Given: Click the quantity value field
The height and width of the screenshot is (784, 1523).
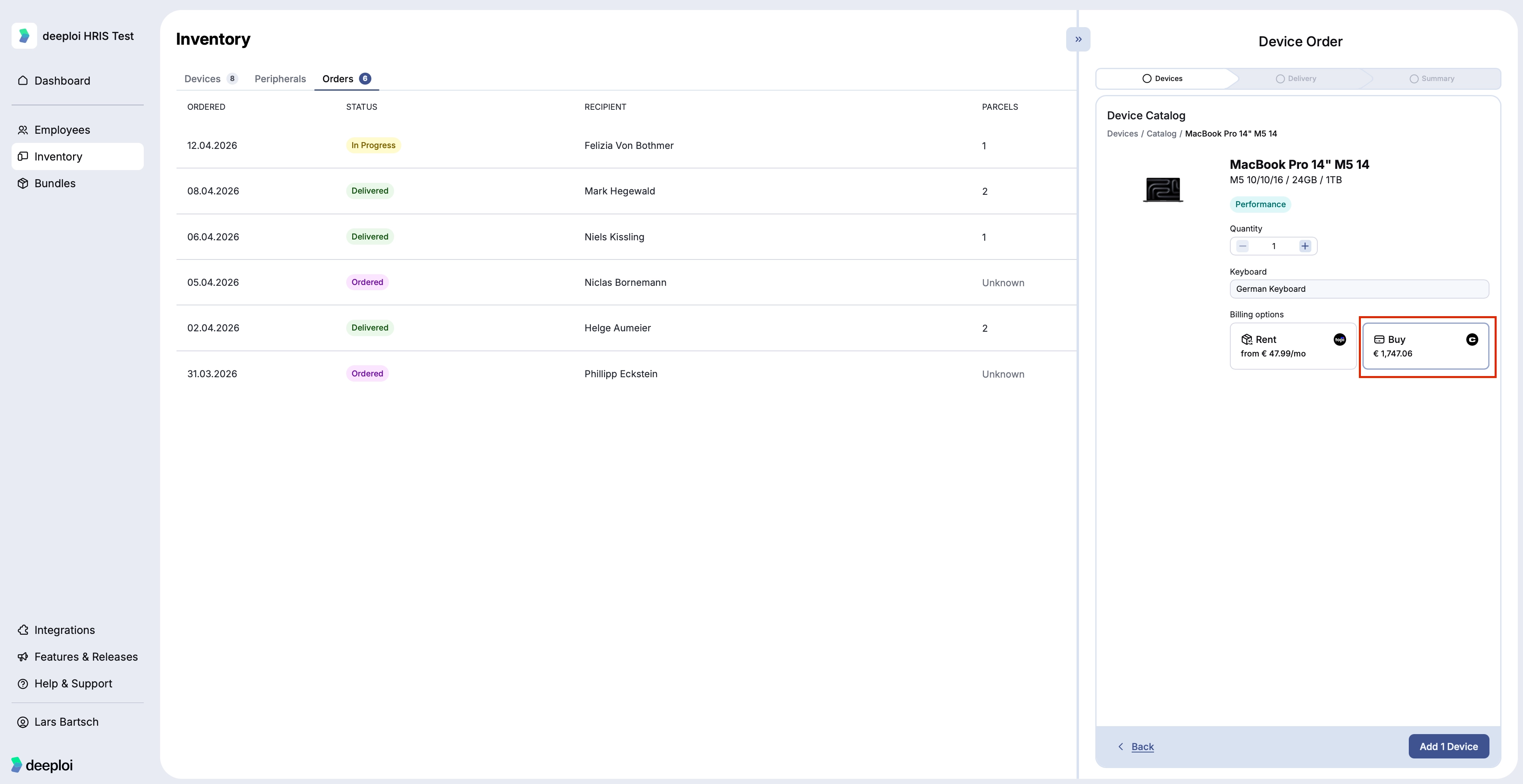Looking at the screenshot, I should pyautogui.click(x=1273, y=246).
